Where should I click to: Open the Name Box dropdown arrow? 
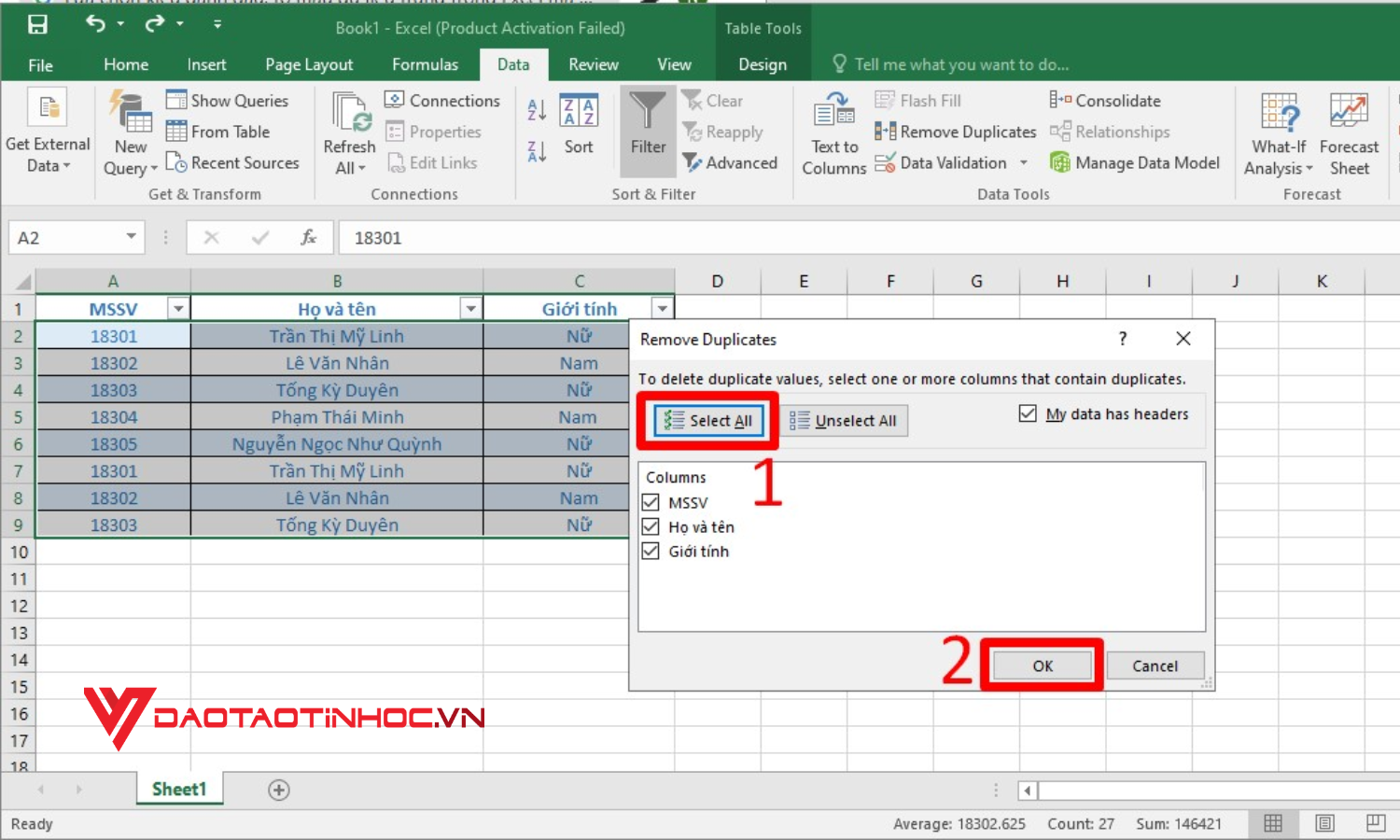[x=131, y=237]
